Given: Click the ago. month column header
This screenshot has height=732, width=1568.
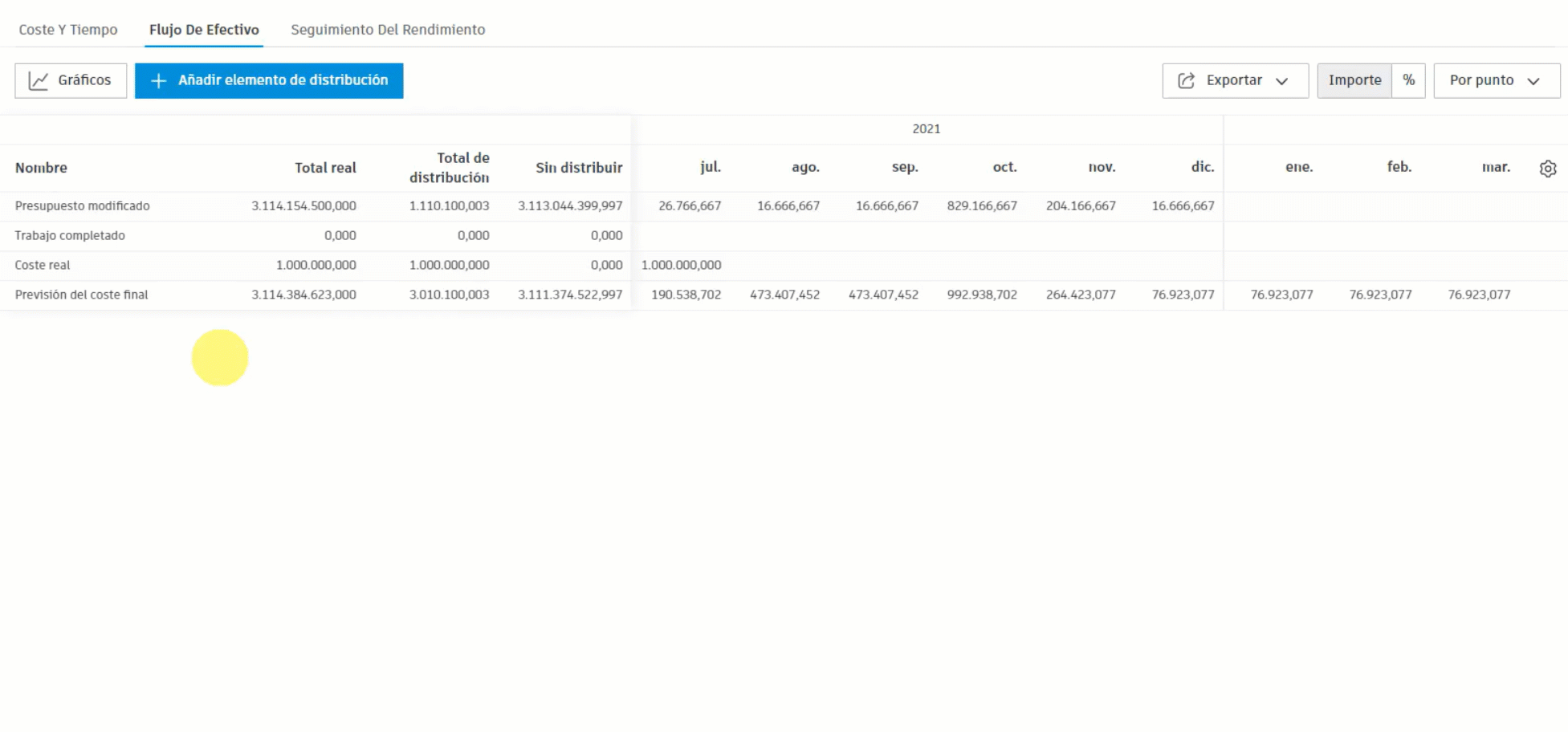Looking at the screenshot, I should pos(805,167).
